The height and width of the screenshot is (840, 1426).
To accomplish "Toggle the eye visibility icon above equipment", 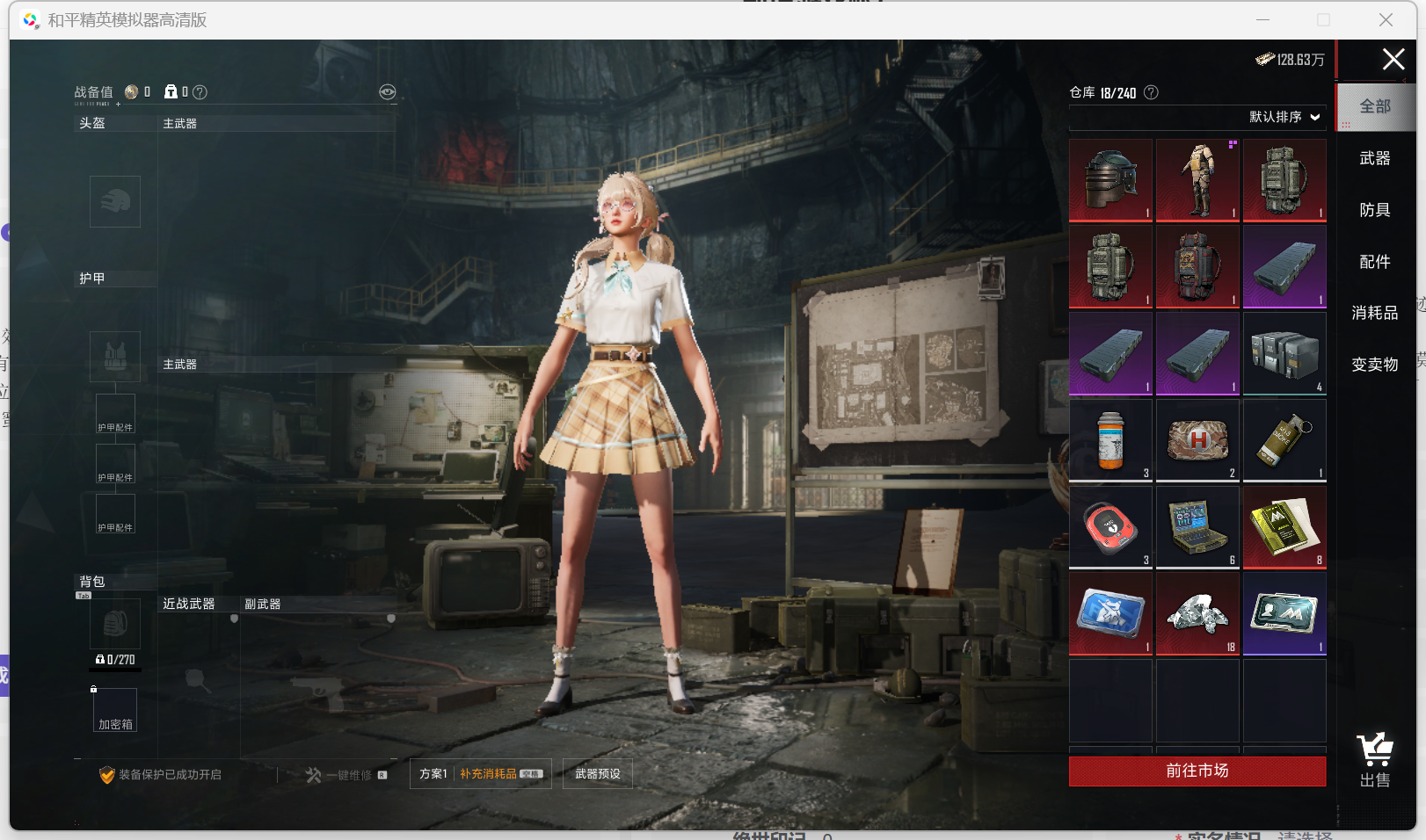I will pyautogui.click(x=387, y=92).
